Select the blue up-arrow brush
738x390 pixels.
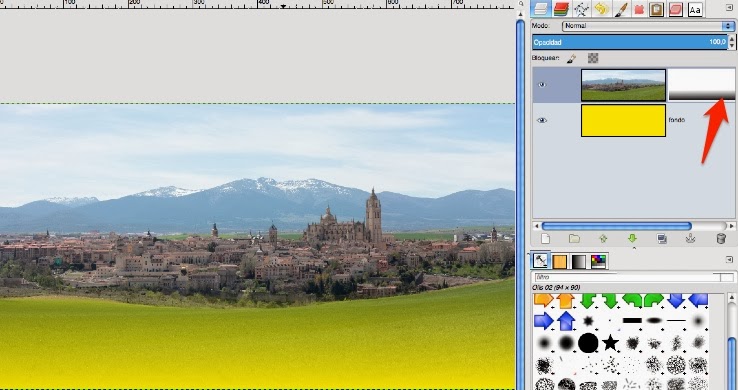566,321
